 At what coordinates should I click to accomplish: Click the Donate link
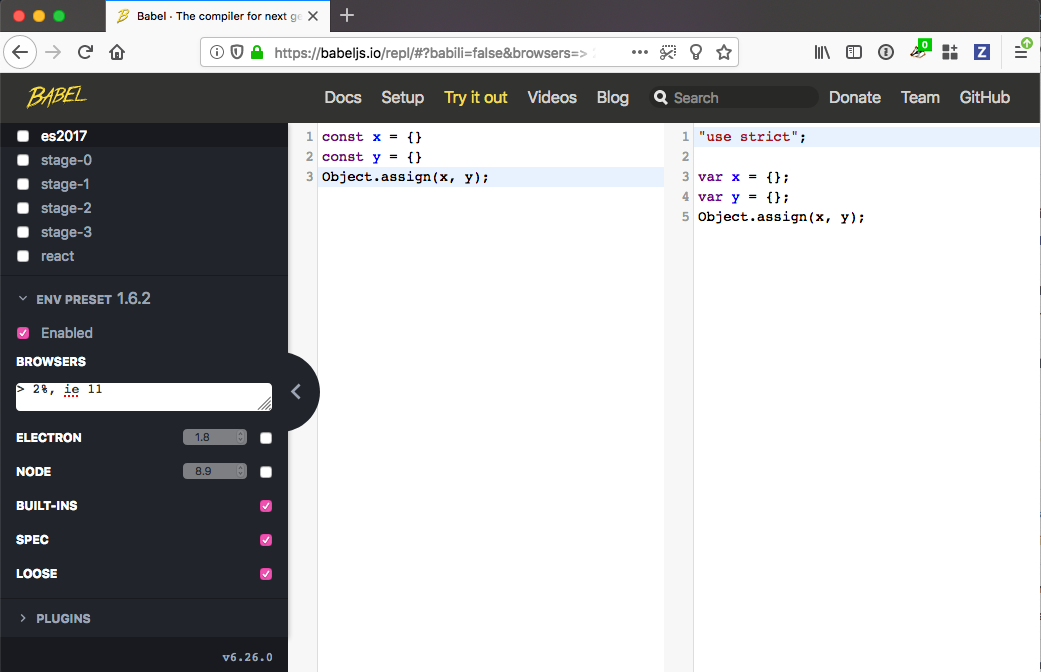coord(854,97)
